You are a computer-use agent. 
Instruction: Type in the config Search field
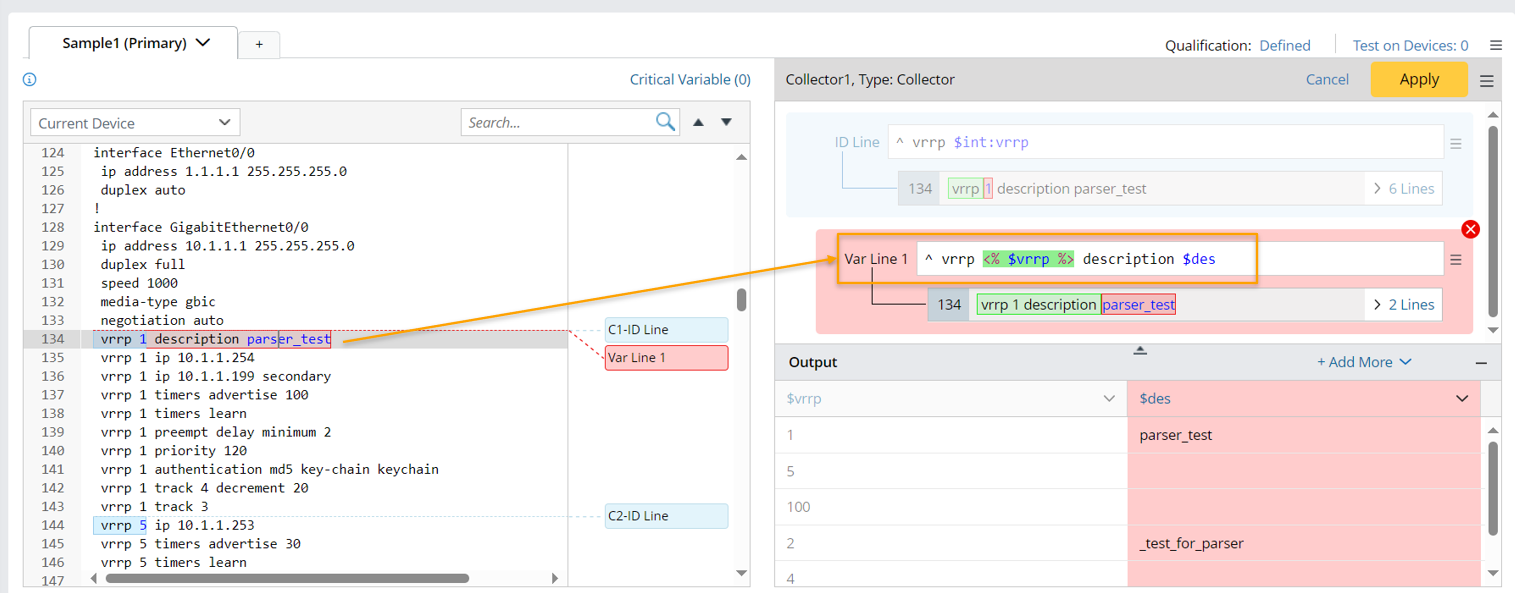coord(555,123)
